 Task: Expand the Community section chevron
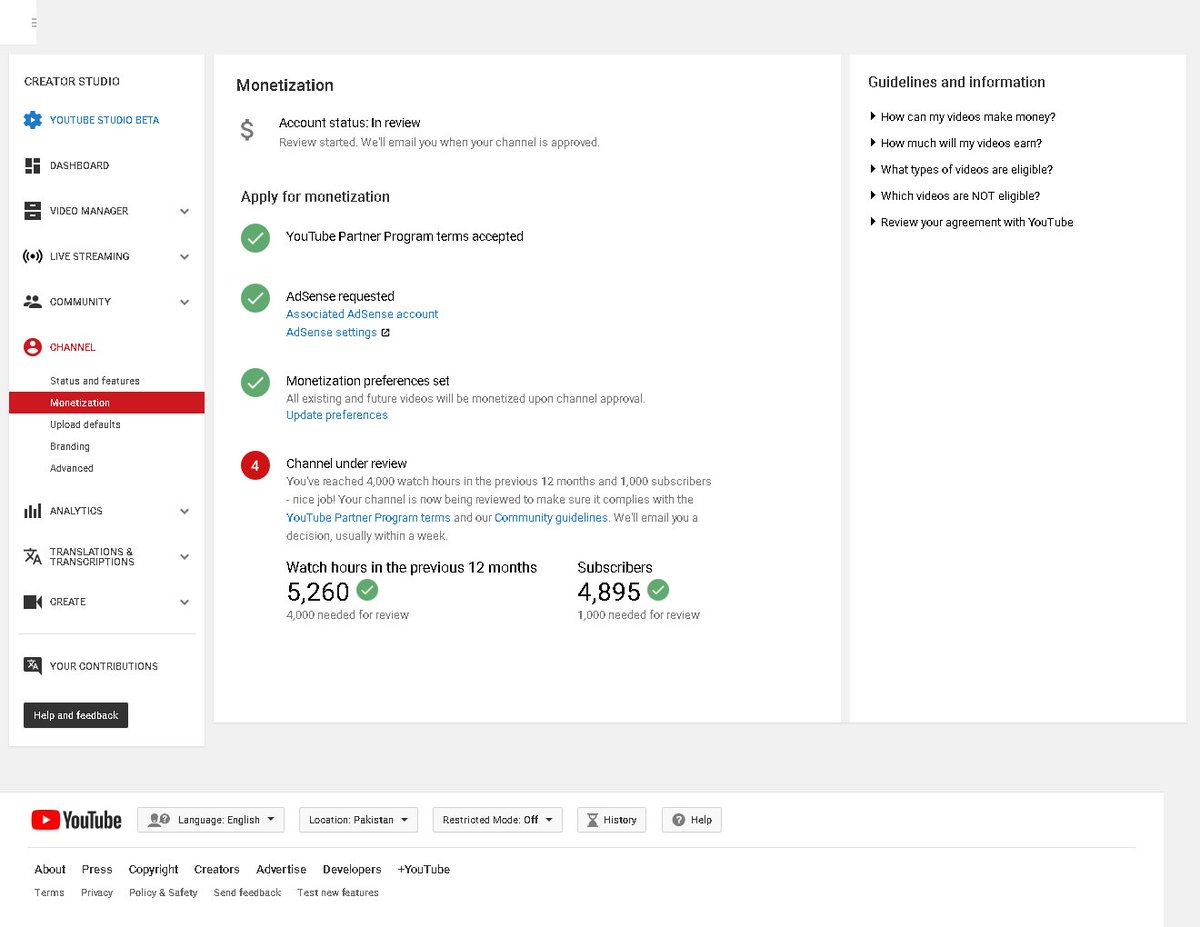184,302
